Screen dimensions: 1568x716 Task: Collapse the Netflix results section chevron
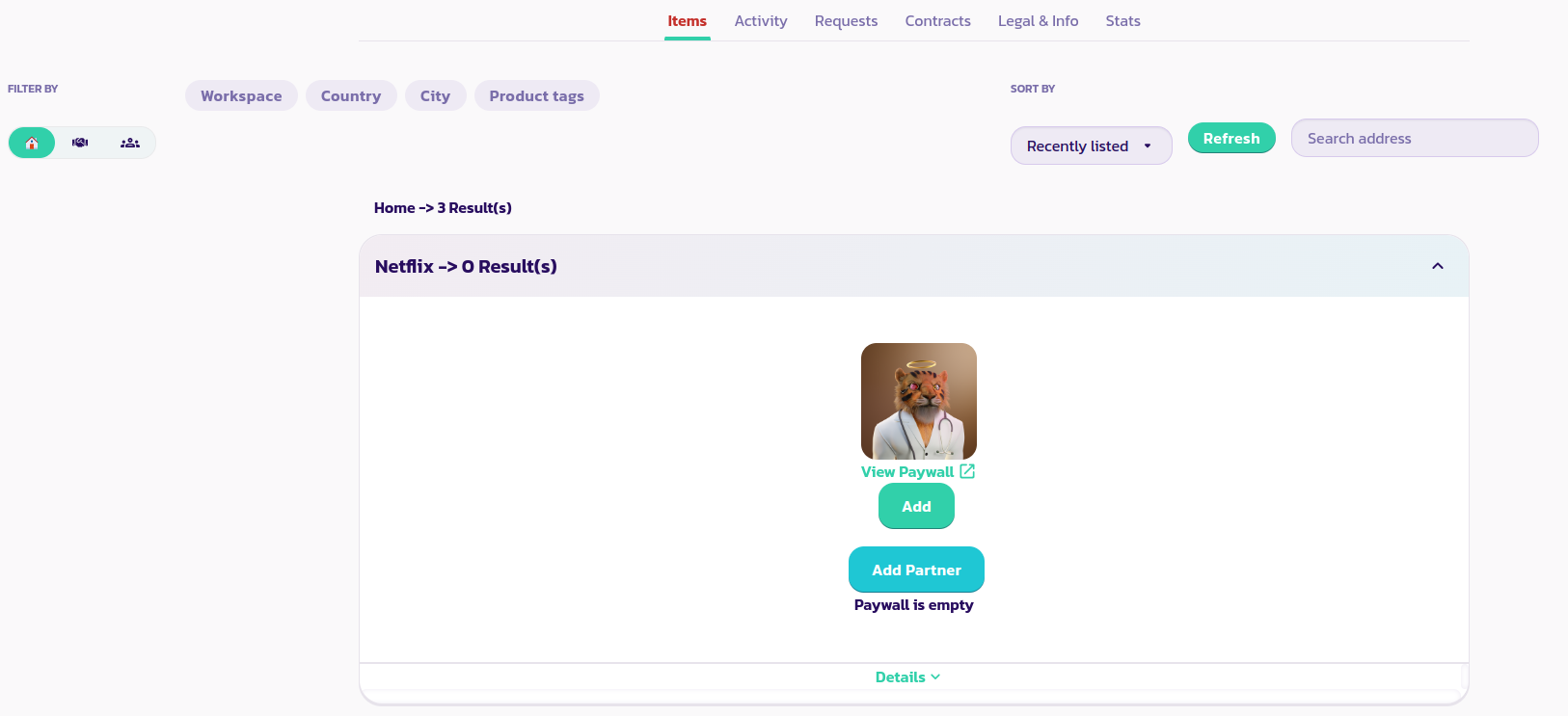[x=1437, y=266]
